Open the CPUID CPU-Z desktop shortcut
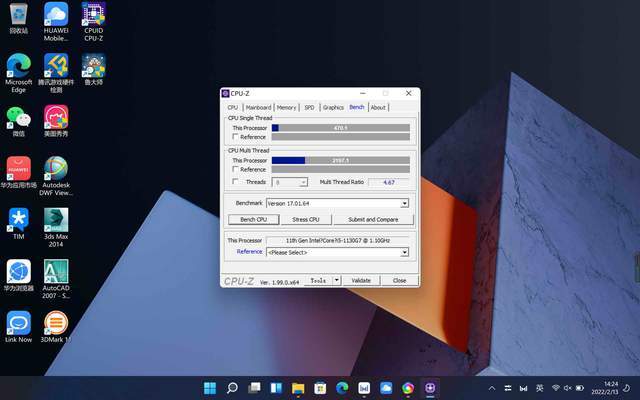 [93, 22]
